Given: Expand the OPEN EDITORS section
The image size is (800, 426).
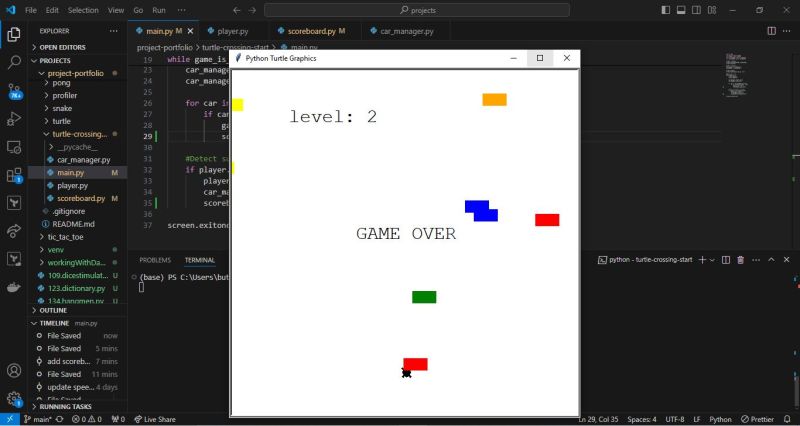Looking at the screenshot, I should coord(78,47).
